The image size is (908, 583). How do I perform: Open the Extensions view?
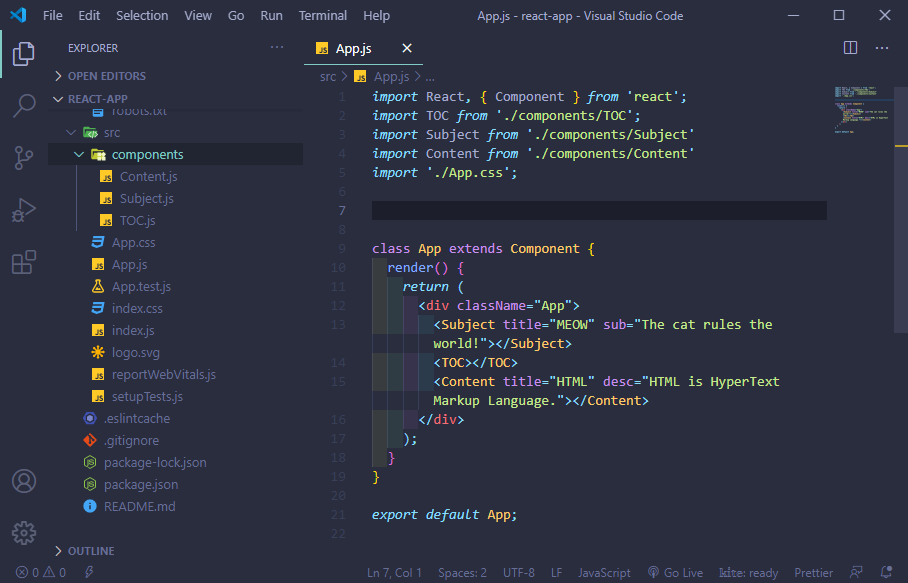coord(24,262)
